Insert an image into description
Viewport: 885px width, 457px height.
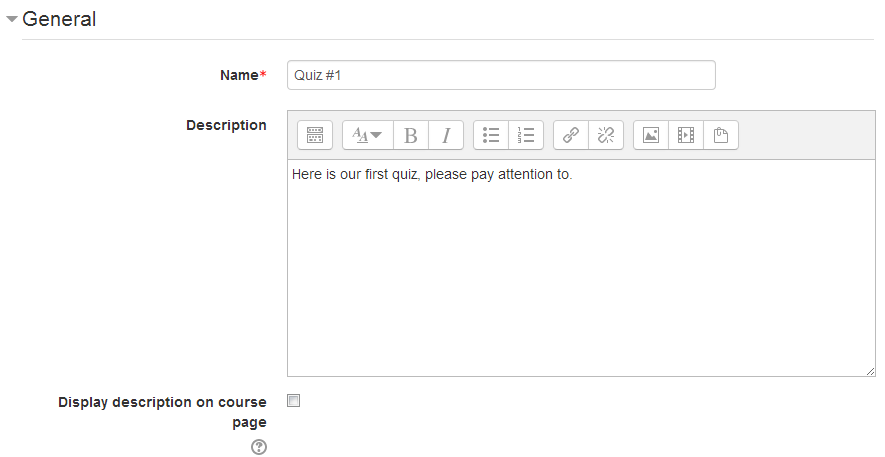coord(651,135)
